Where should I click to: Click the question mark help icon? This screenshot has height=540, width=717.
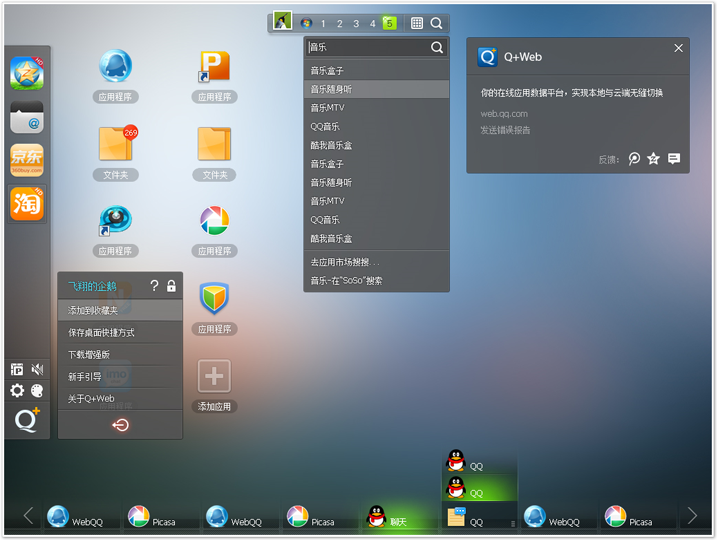[x=154, y=286]
